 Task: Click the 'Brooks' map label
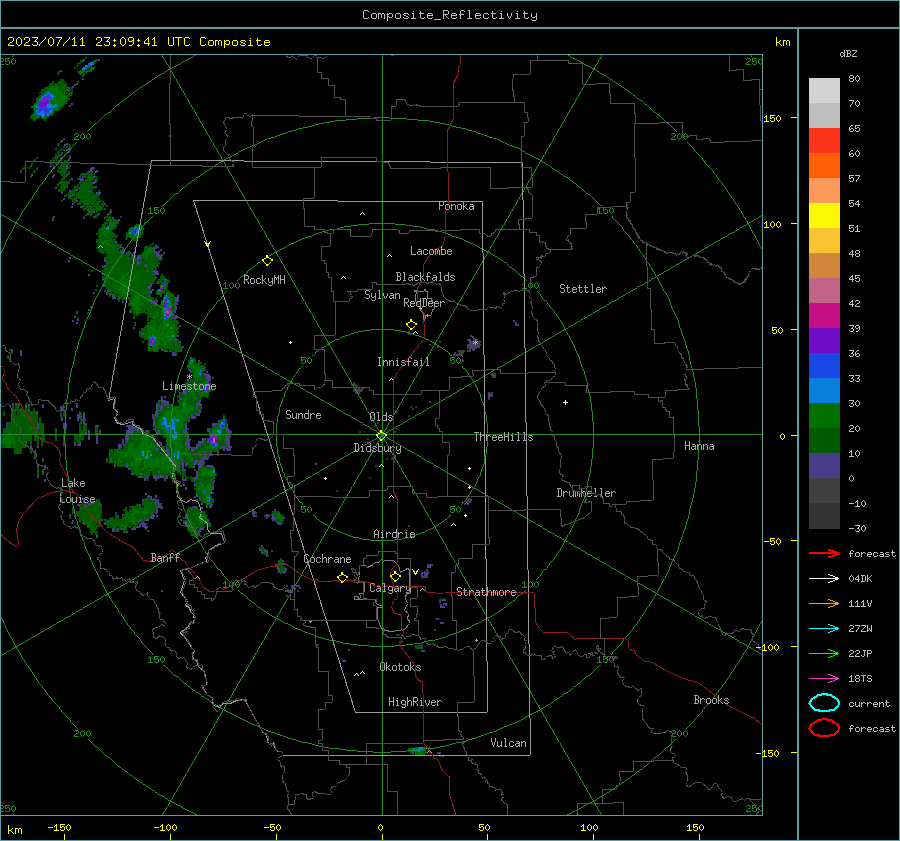click(711, 700)
